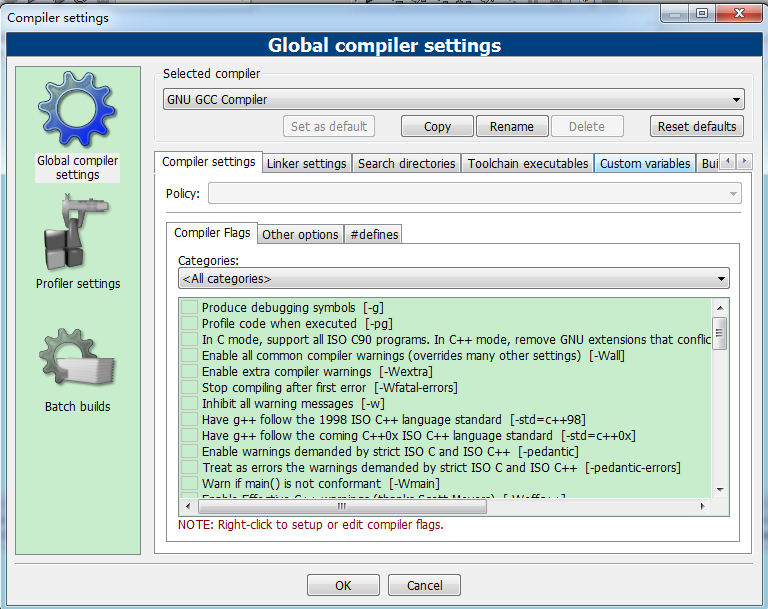Open the partially visible Bui tab
Screen dimensions: 768x609
(708, 164)
